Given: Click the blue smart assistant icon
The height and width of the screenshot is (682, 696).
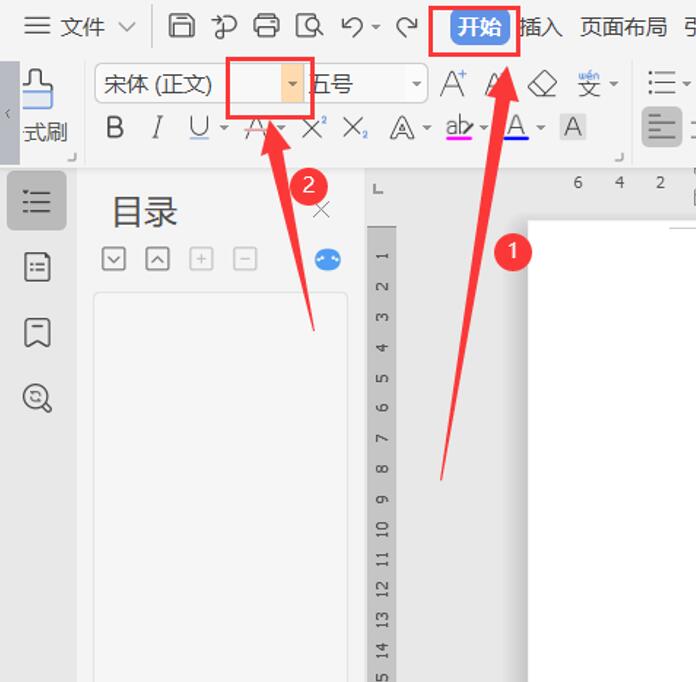Looking at the screenshot, I should (x=328, y=259).
